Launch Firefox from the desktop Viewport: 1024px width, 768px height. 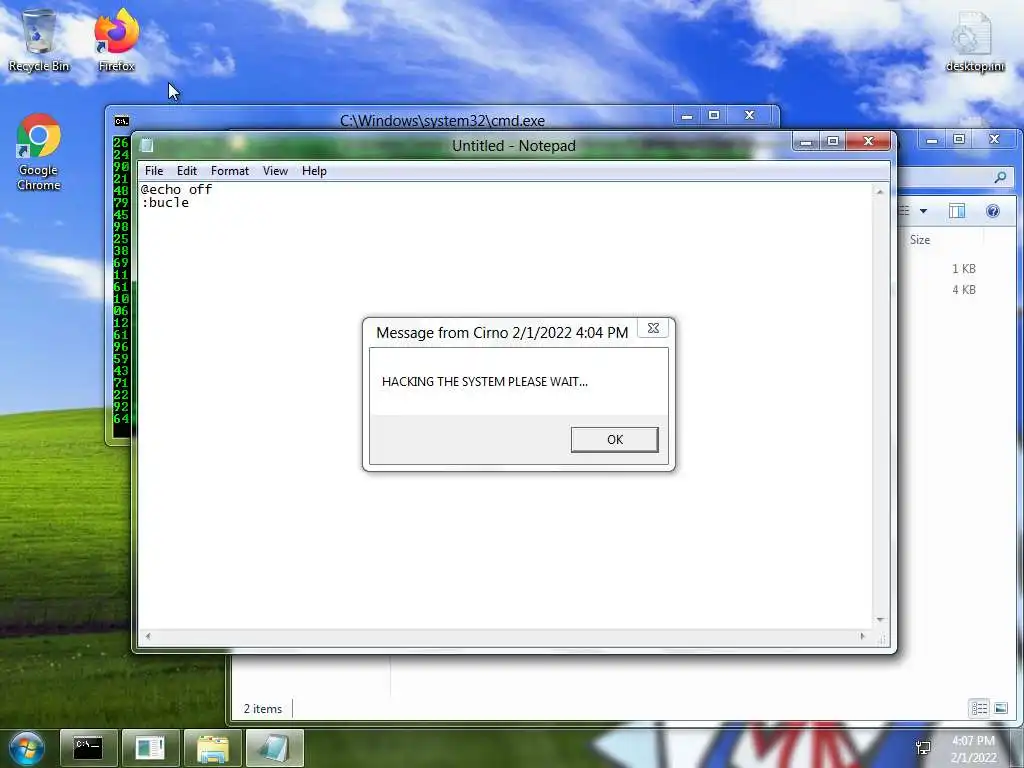coord(116,40)
